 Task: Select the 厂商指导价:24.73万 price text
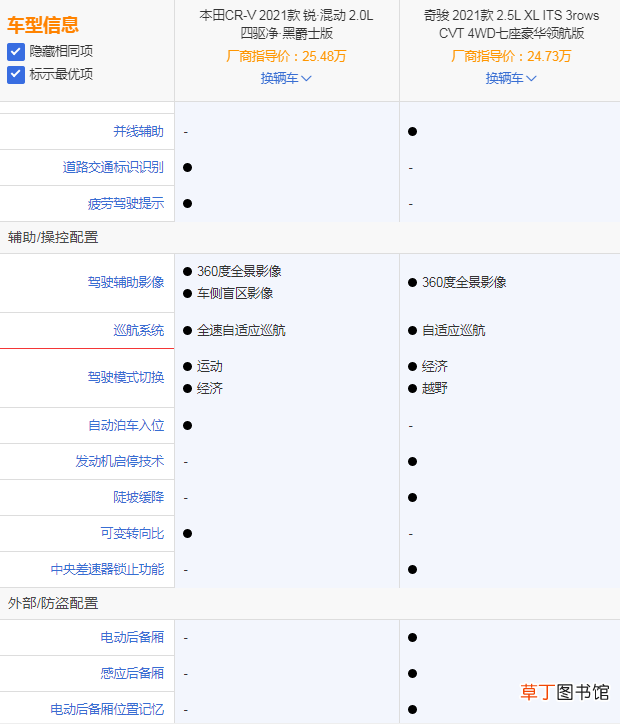coord(511,57)
